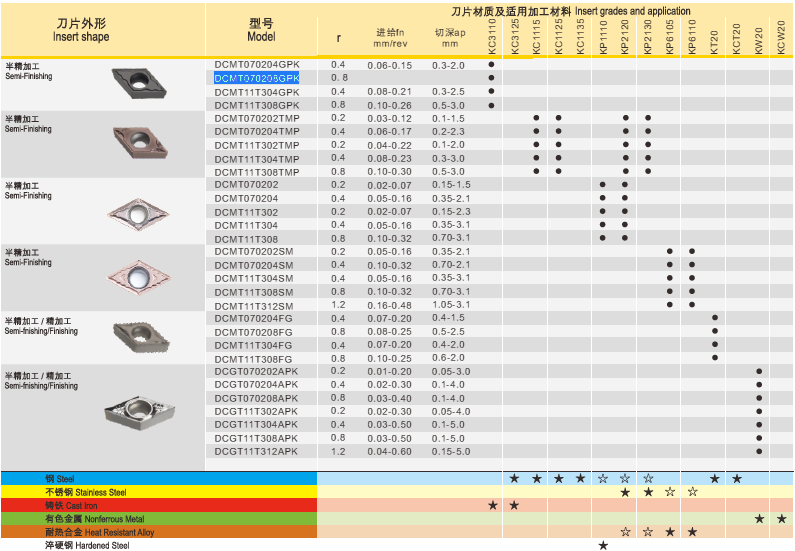Click the cutting depth ap header

pyautogui.click(x=450, y=38)
